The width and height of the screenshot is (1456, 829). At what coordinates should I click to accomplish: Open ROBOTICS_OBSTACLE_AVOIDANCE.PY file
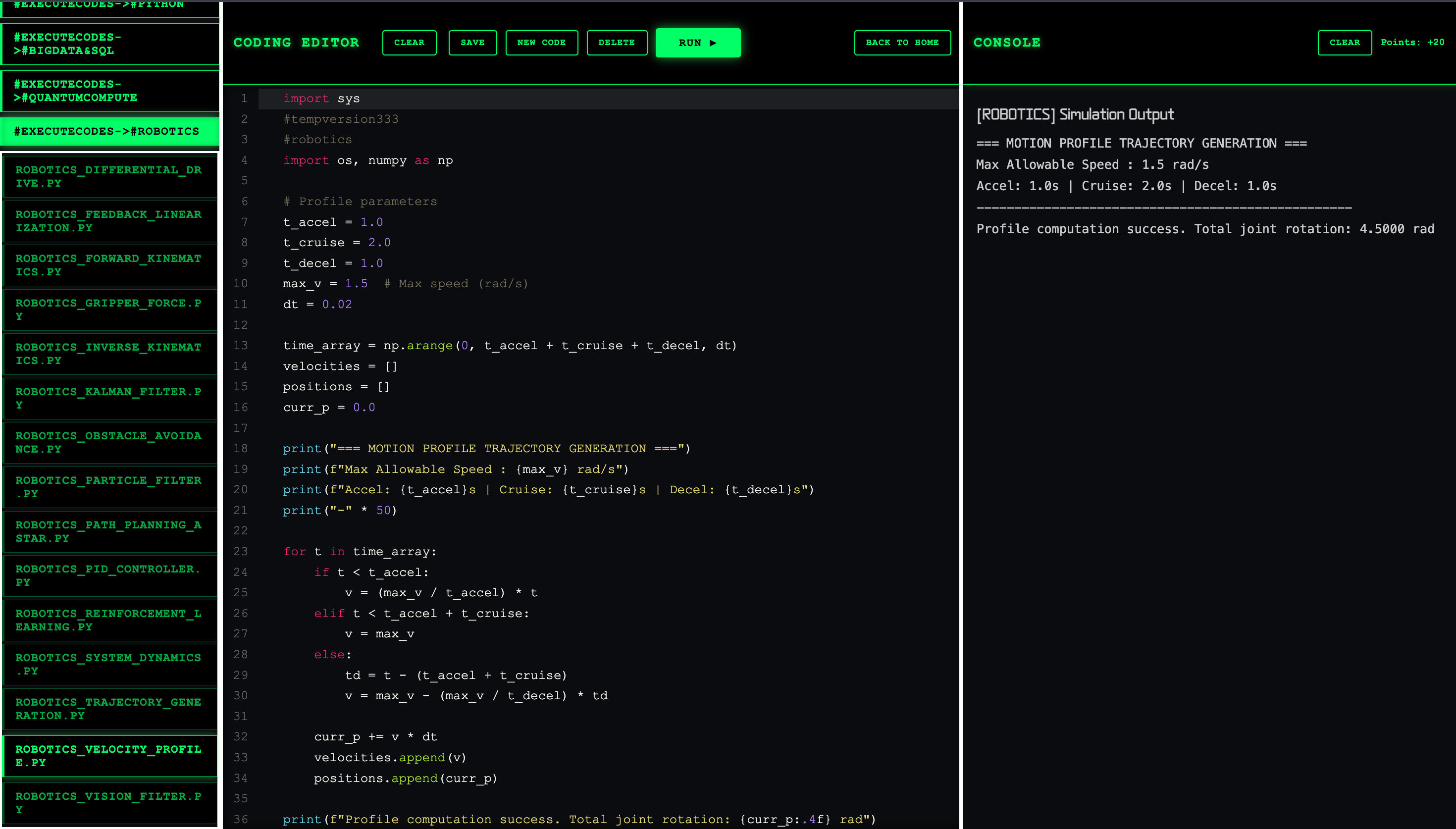(110, 442)
